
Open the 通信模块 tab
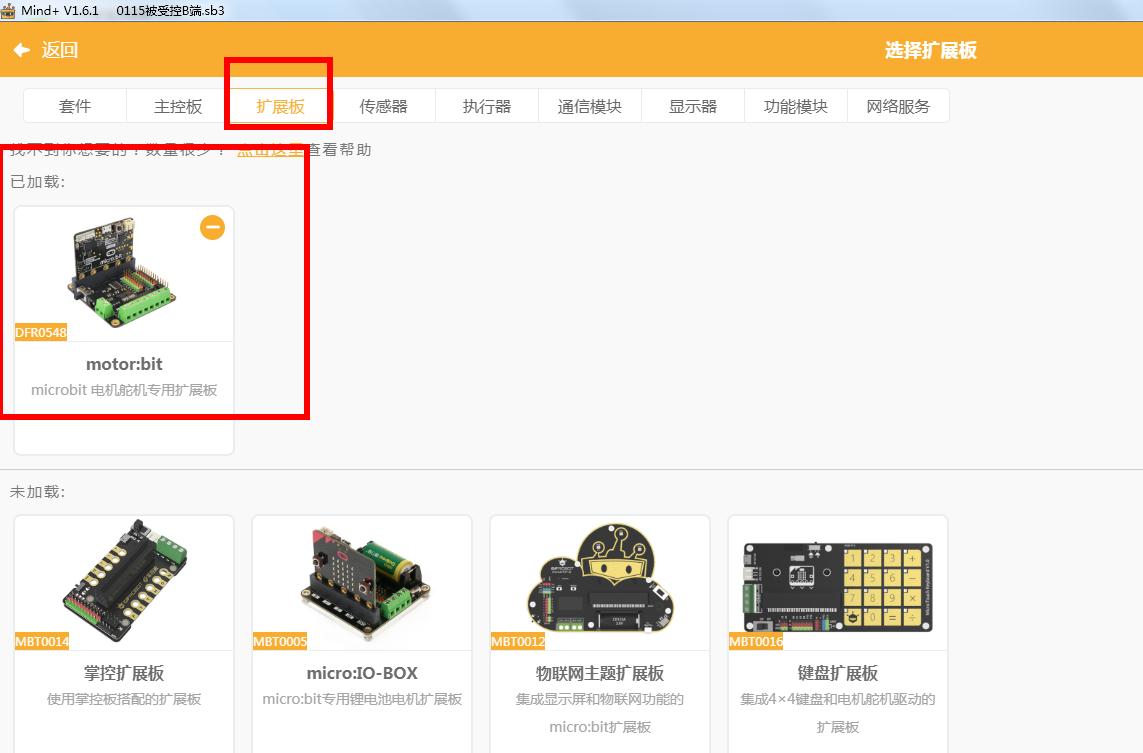click(x=590, y=106)
